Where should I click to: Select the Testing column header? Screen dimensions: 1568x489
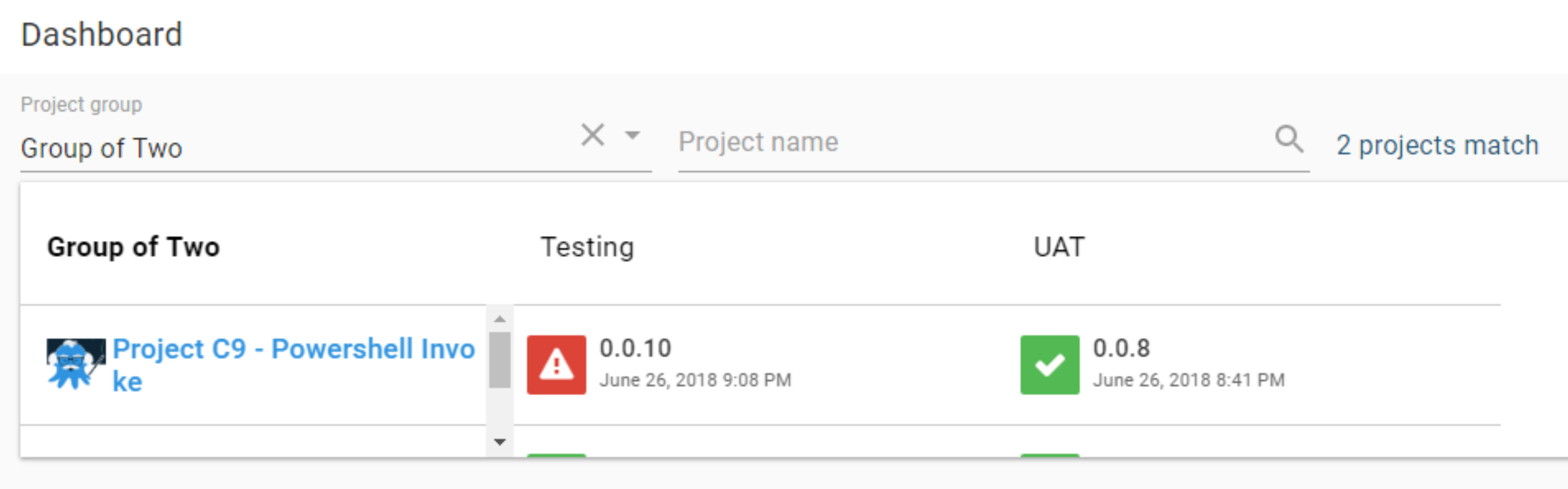coord(586,247)
